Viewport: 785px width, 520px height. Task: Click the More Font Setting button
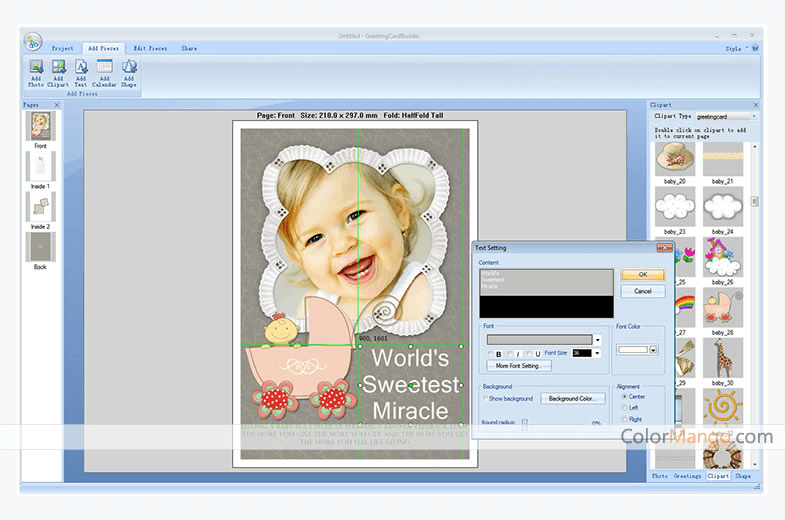coord(518,366)
